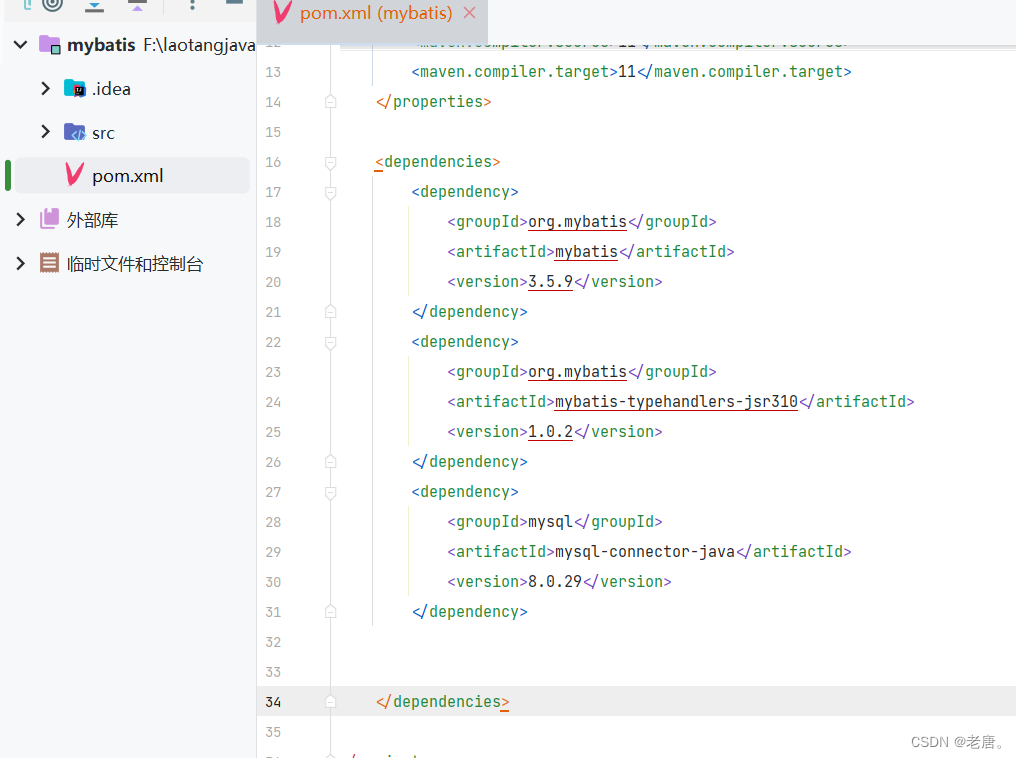Viewport: 1016px width, 758px height.
Task: Select the mybatis project name label
Action: click(x=101, y=45)
